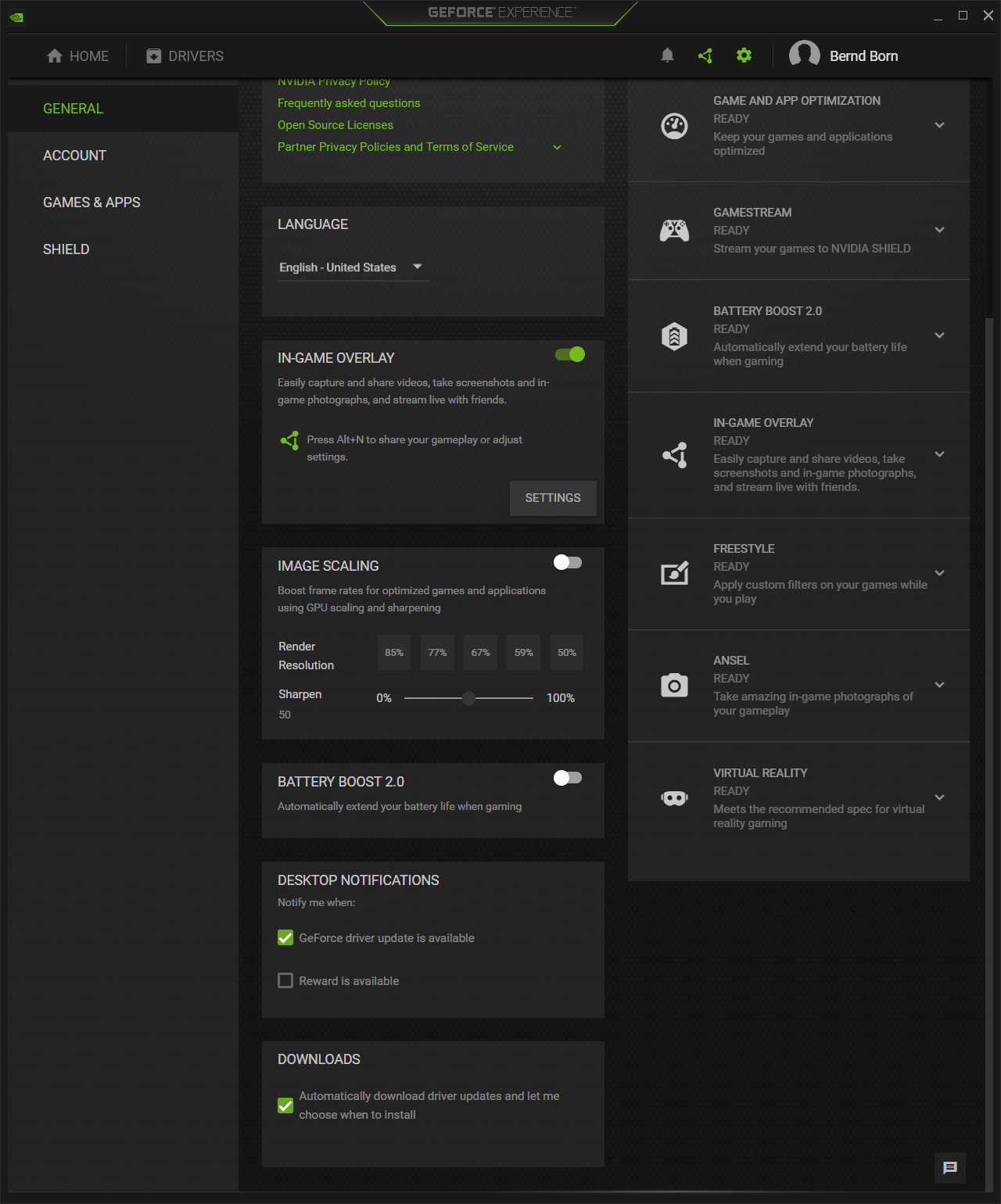Open the English - United States language dropdown
The image size is (1001, 1204).
pos(353,267)
